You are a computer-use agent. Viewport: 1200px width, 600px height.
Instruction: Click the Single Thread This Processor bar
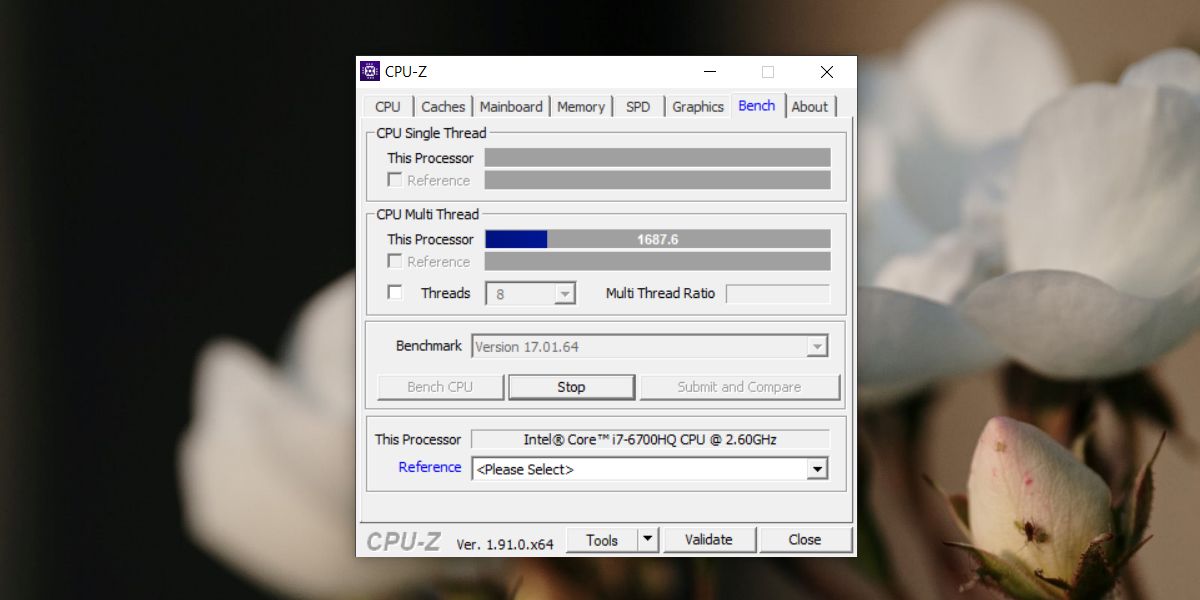(x=658, y=158)
